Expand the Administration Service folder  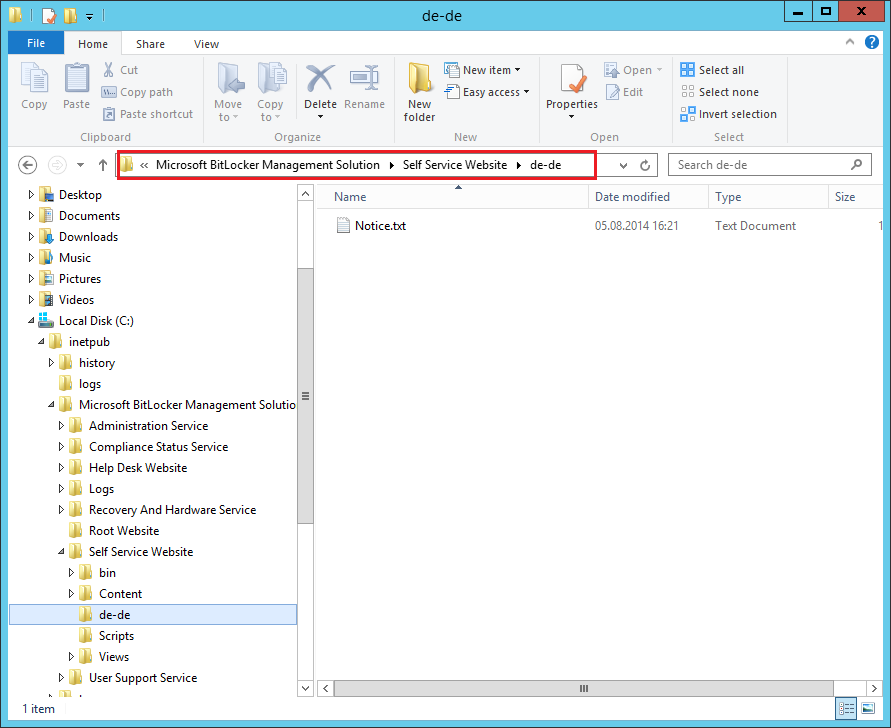61,426
